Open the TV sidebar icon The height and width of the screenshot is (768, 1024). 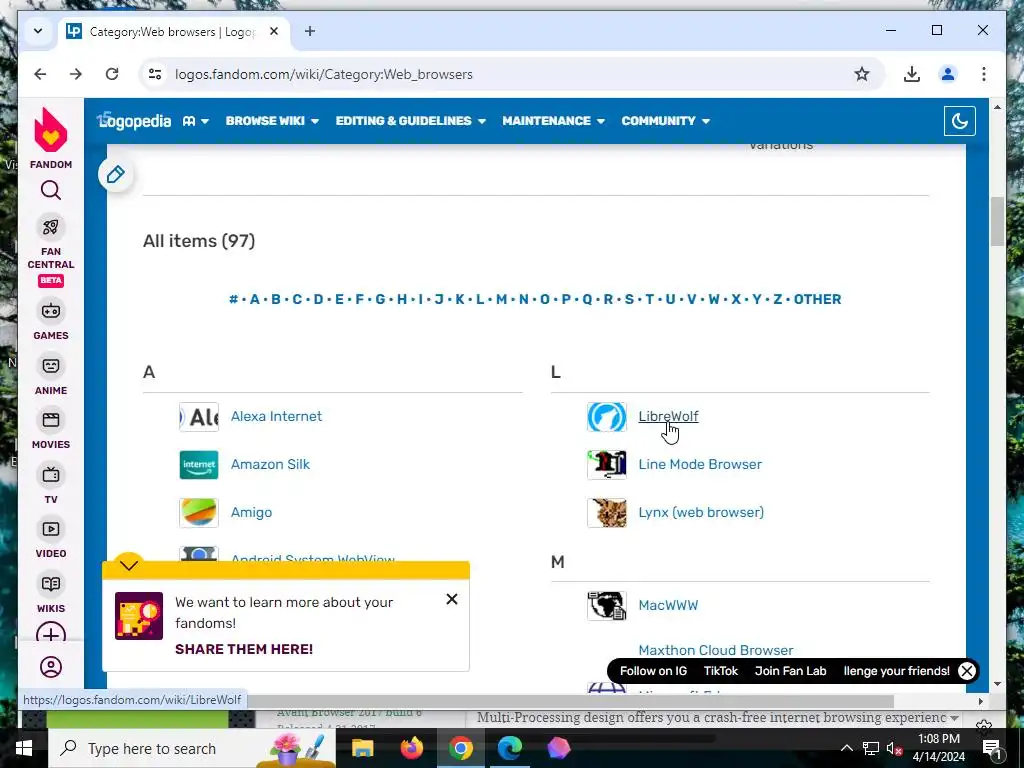coord(50,475)
